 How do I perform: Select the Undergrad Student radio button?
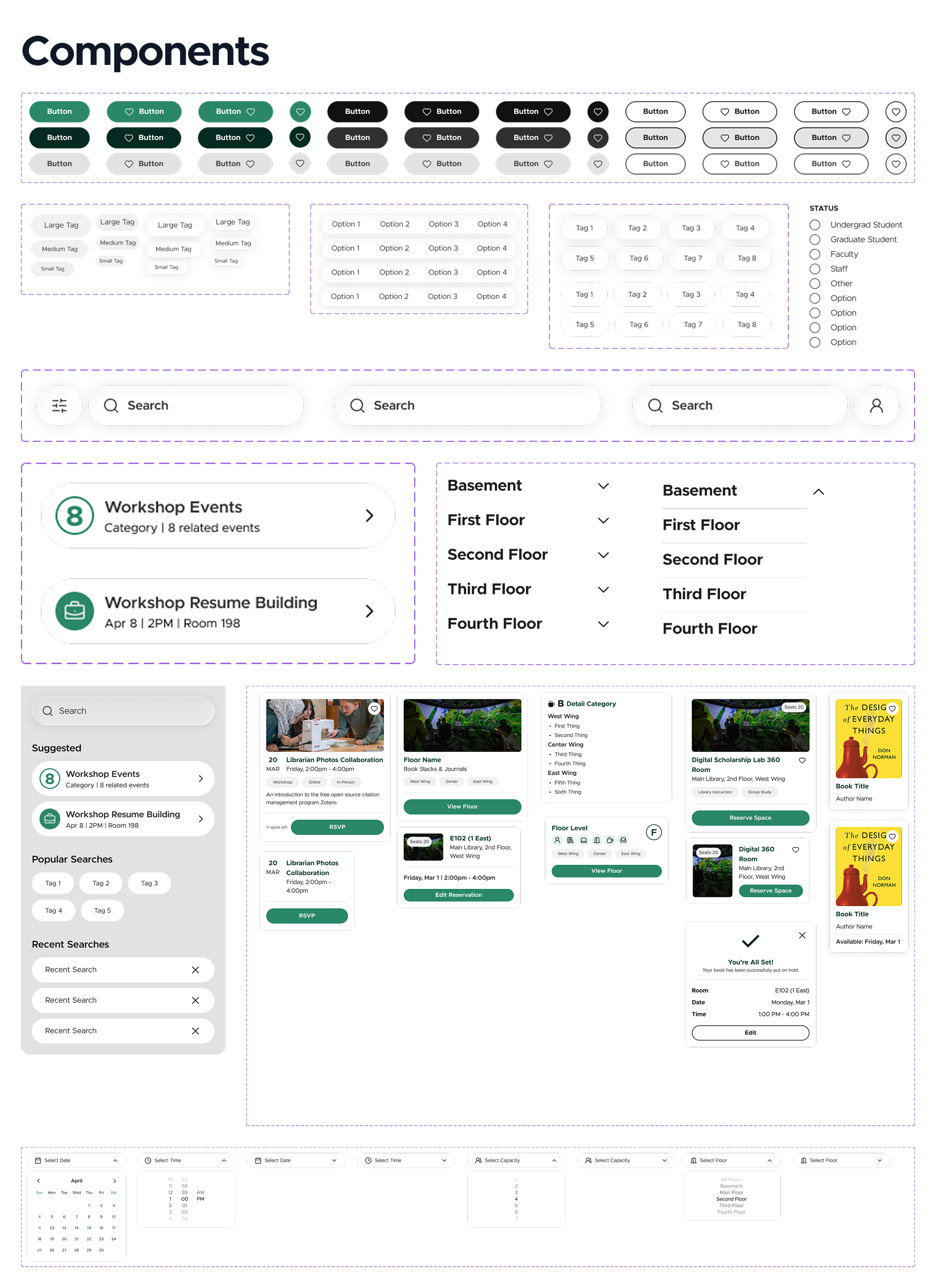coord(814,225)
